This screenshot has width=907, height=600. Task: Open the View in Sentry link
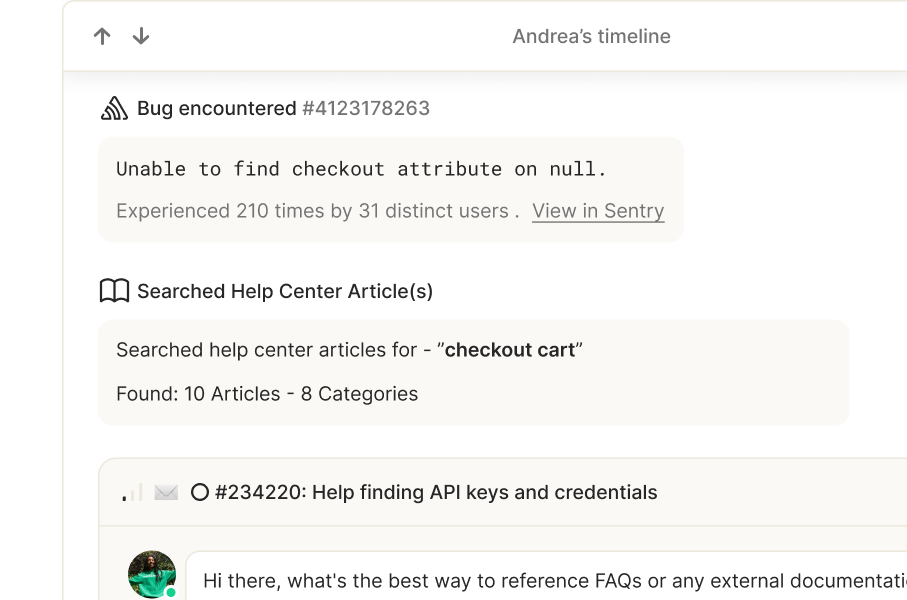(x=598, y=211)
